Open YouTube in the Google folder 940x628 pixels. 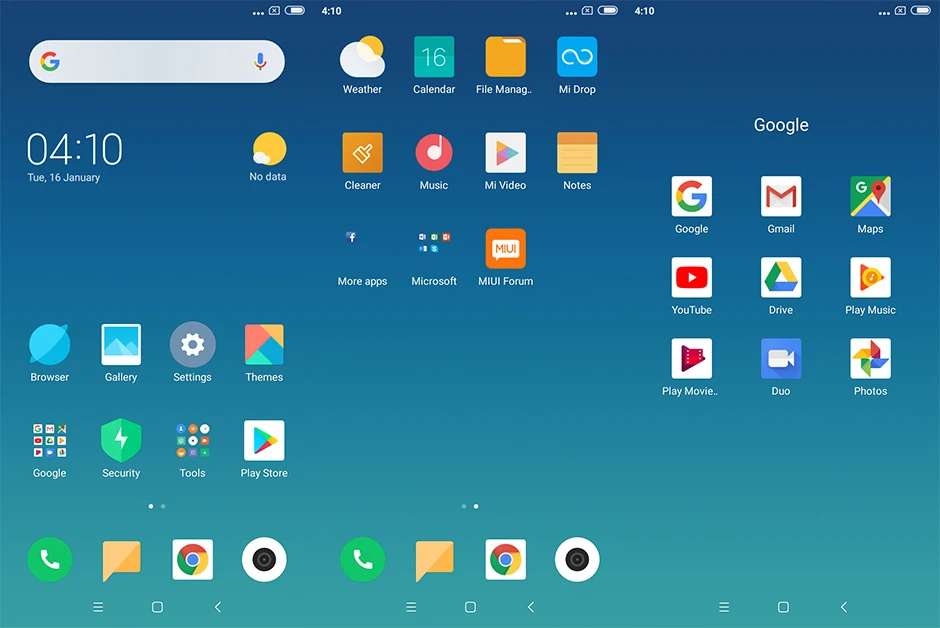click(x=691, y=277)
